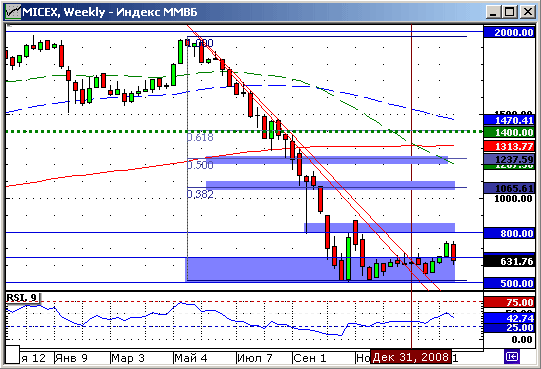Viewport: 541px width, 369px height.
Task: Select the RSI 25.00 level label
Action: (509, 327)
